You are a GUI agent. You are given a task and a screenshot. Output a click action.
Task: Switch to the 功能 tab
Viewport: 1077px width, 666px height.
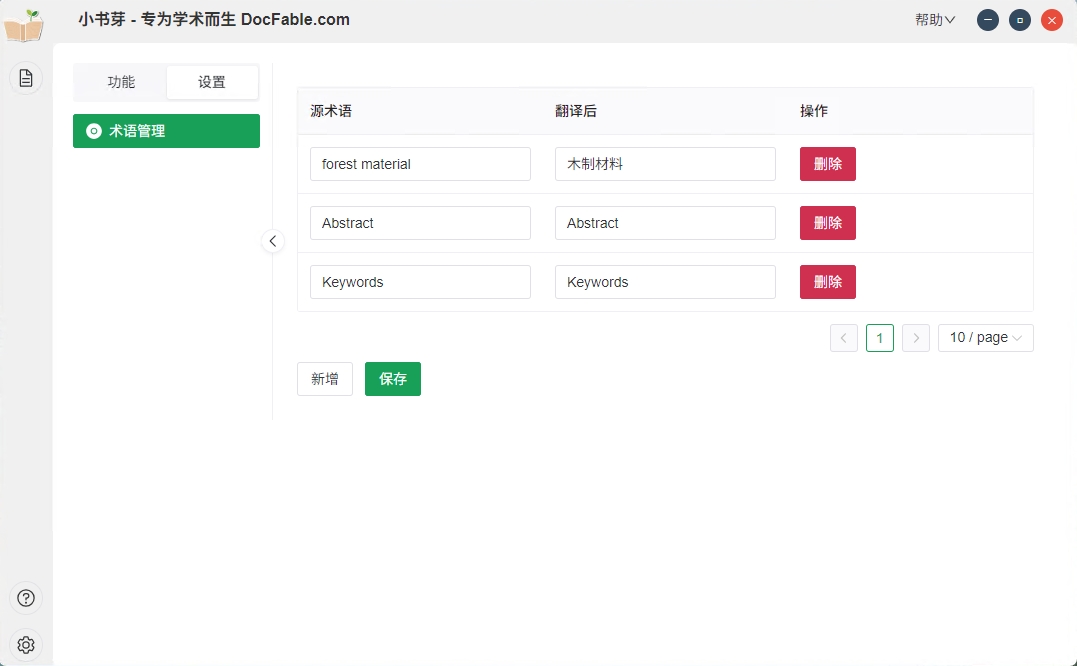pos(121,82)
